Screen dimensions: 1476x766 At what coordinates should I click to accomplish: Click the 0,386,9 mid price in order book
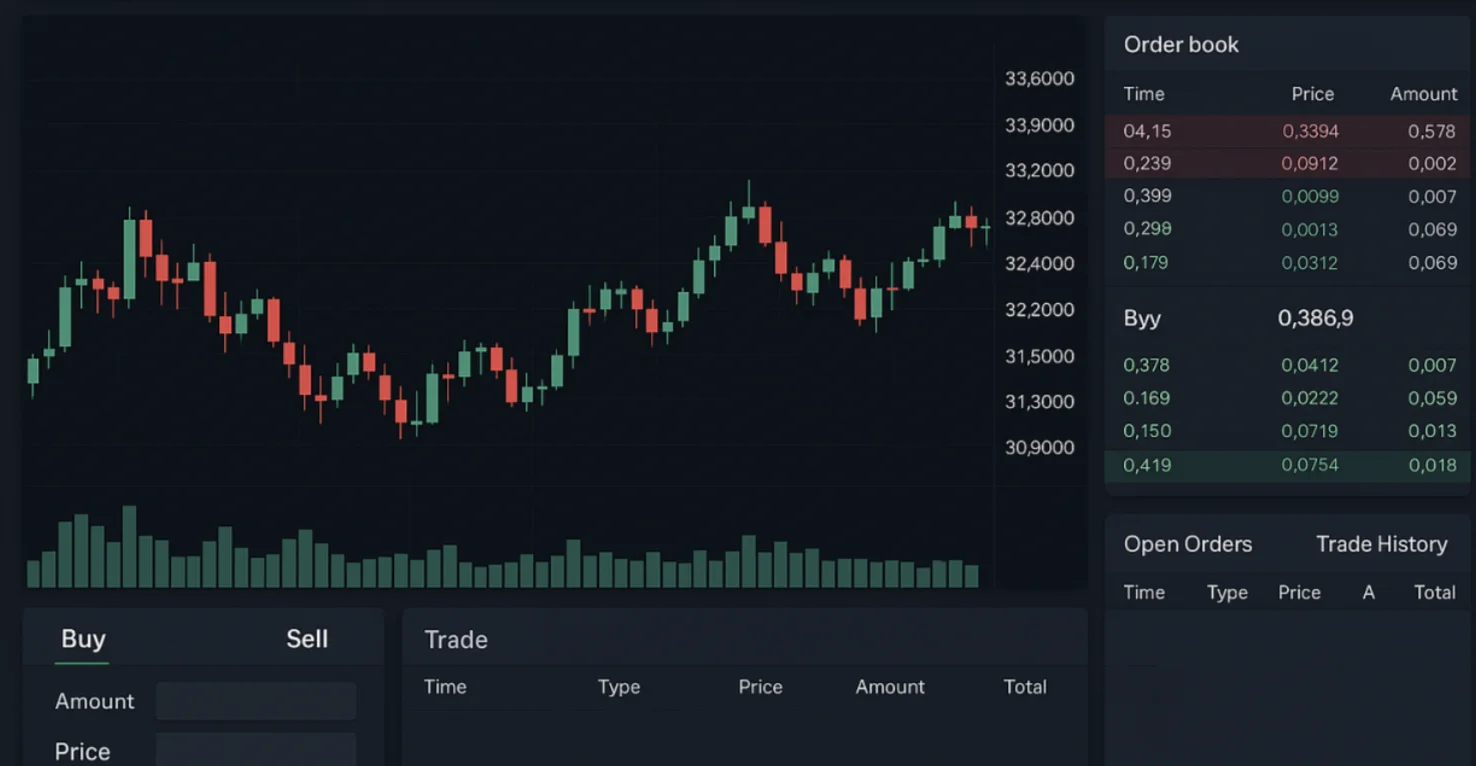click(1315, 318)
